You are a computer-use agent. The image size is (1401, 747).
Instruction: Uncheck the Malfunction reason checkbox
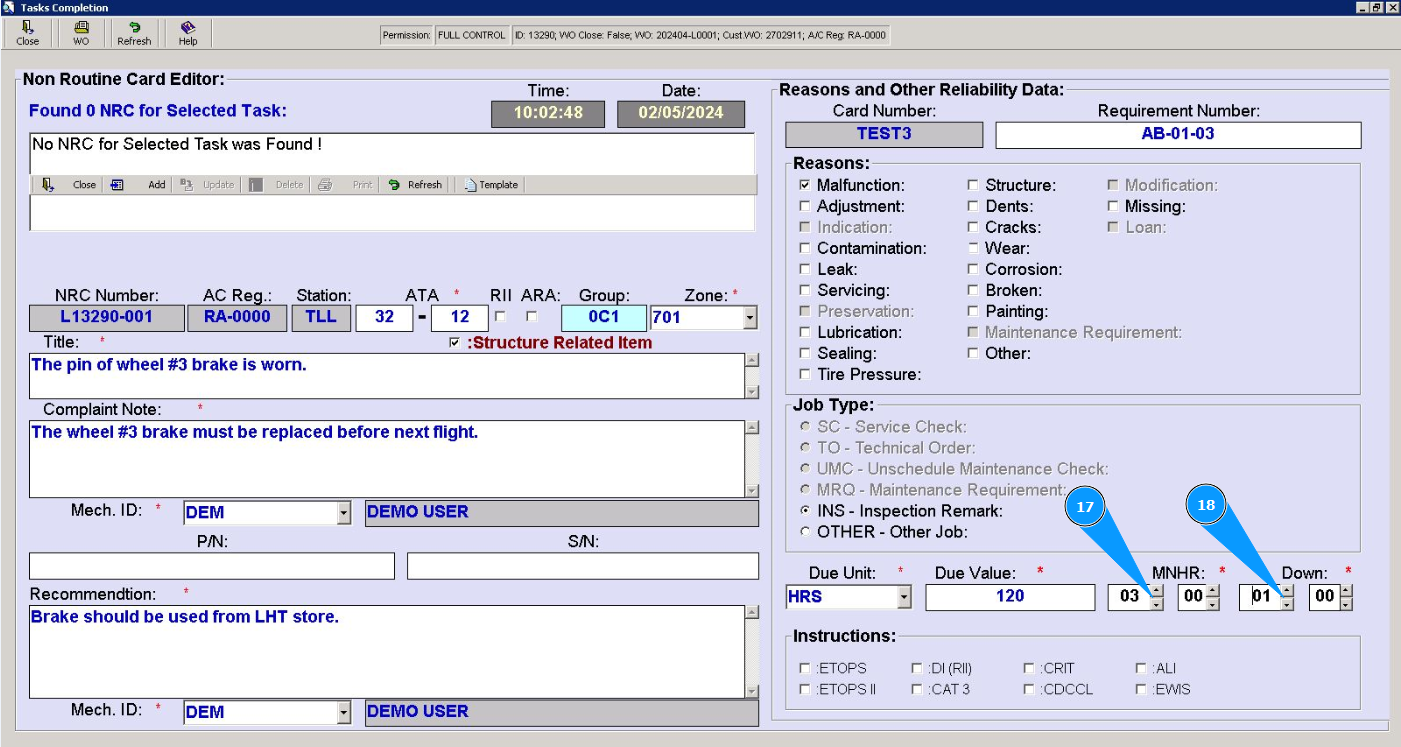pos(805,185)
